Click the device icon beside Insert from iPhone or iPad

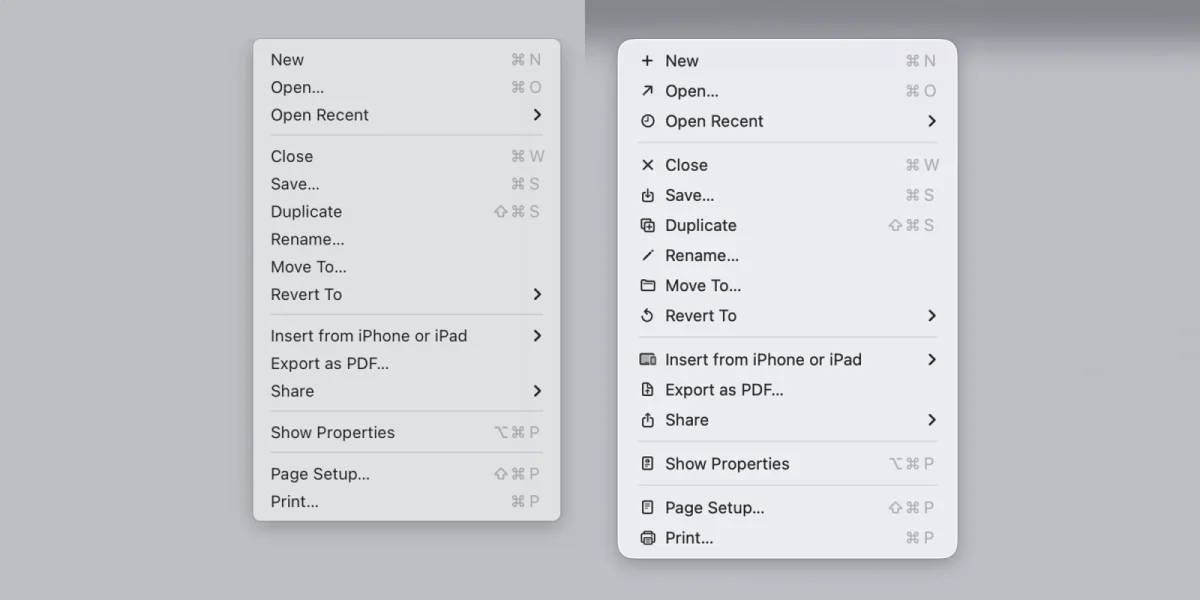pos(648,359)
